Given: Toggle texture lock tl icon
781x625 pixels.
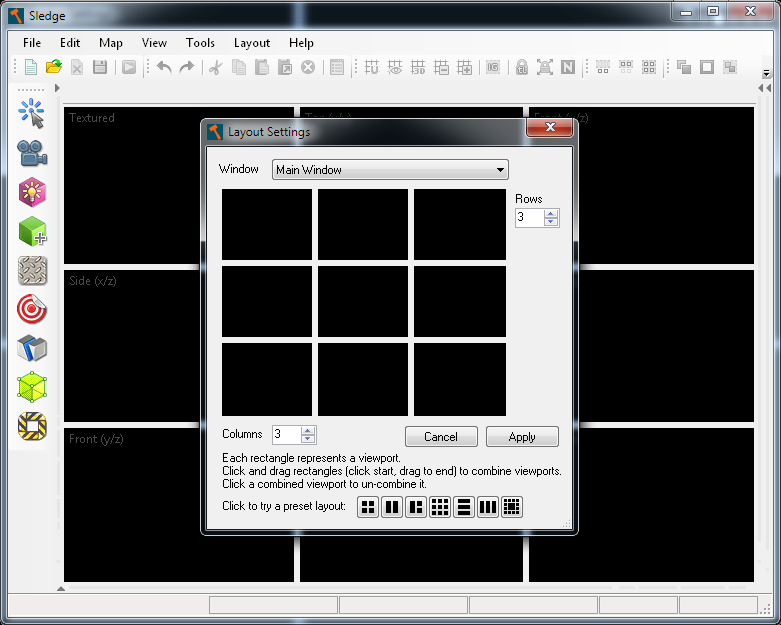Looking at the screenshot, I should 521,67.
